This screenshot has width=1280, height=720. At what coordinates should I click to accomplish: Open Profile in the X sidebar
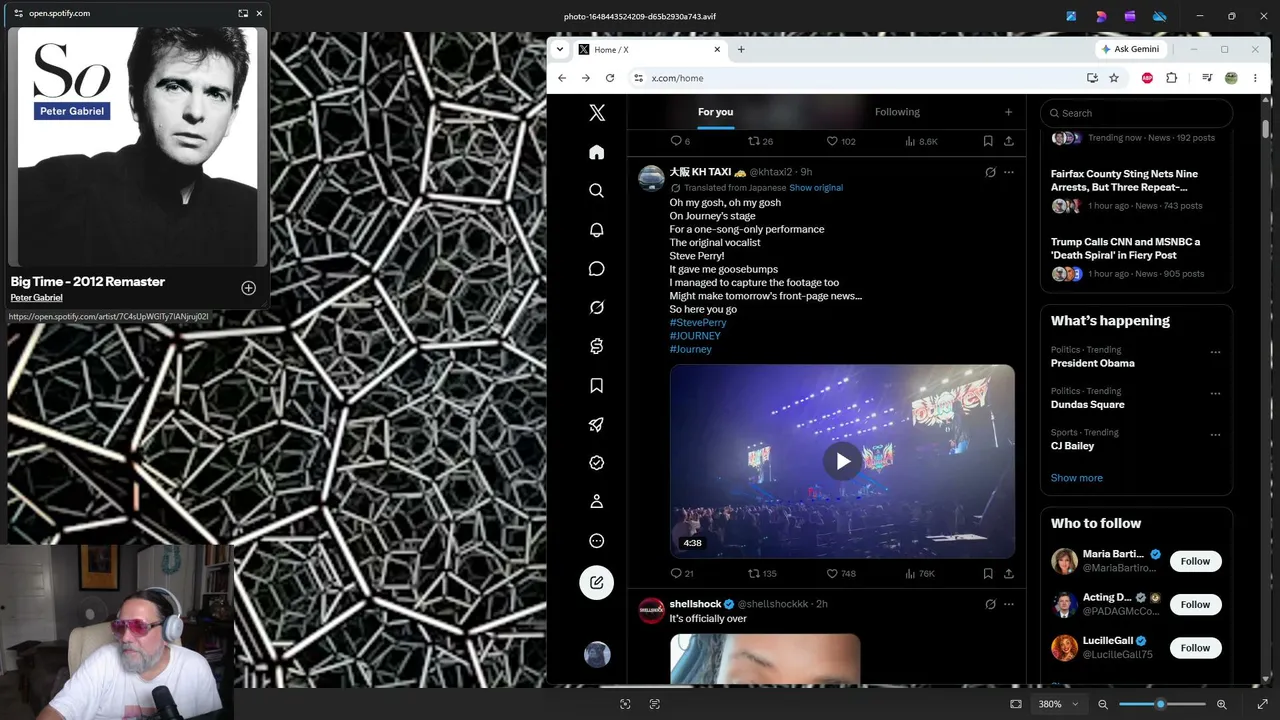(x=597, y=502)
